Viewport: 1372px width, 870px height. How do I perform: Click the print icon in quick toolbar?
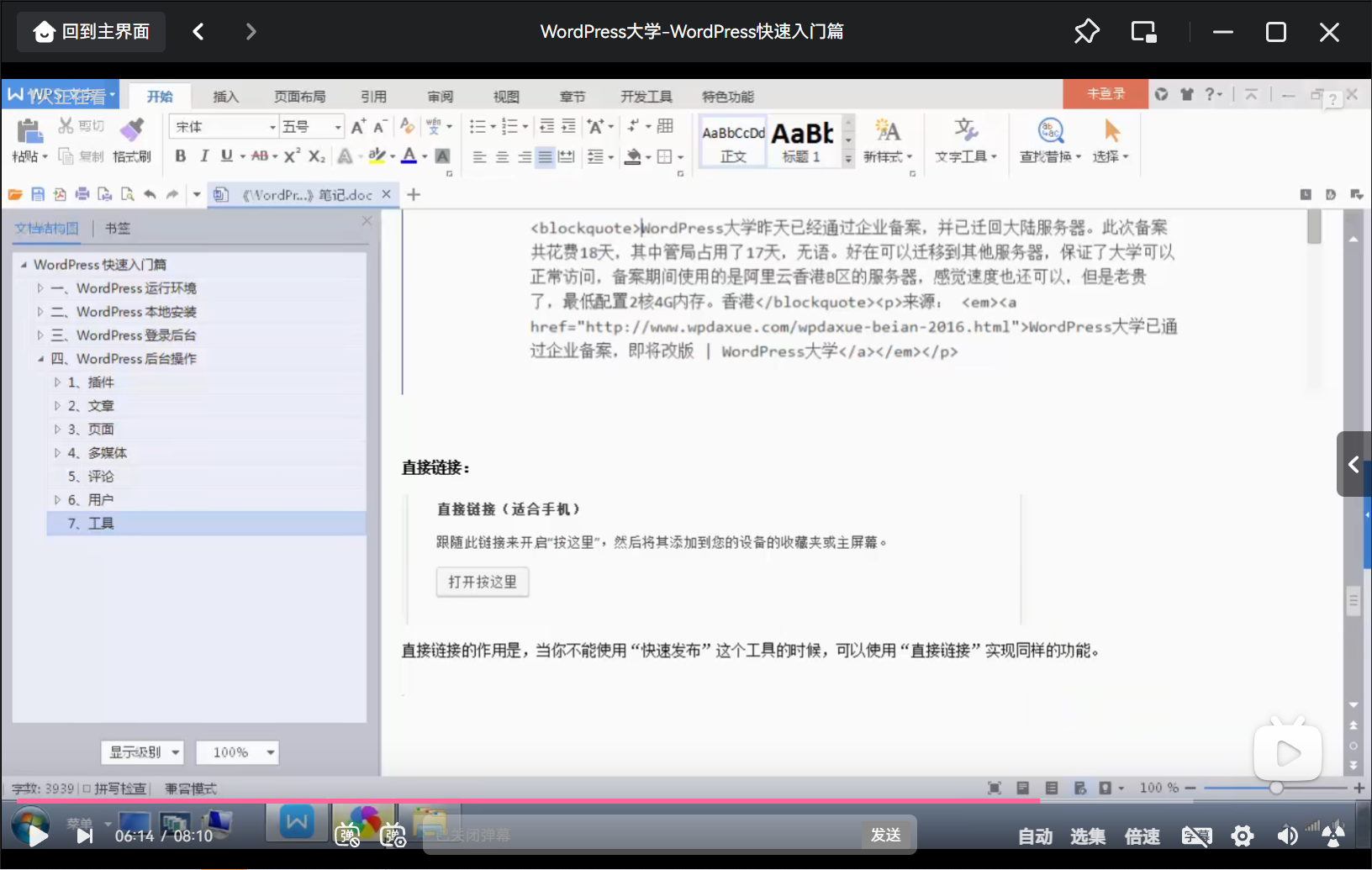pos(82,195)
